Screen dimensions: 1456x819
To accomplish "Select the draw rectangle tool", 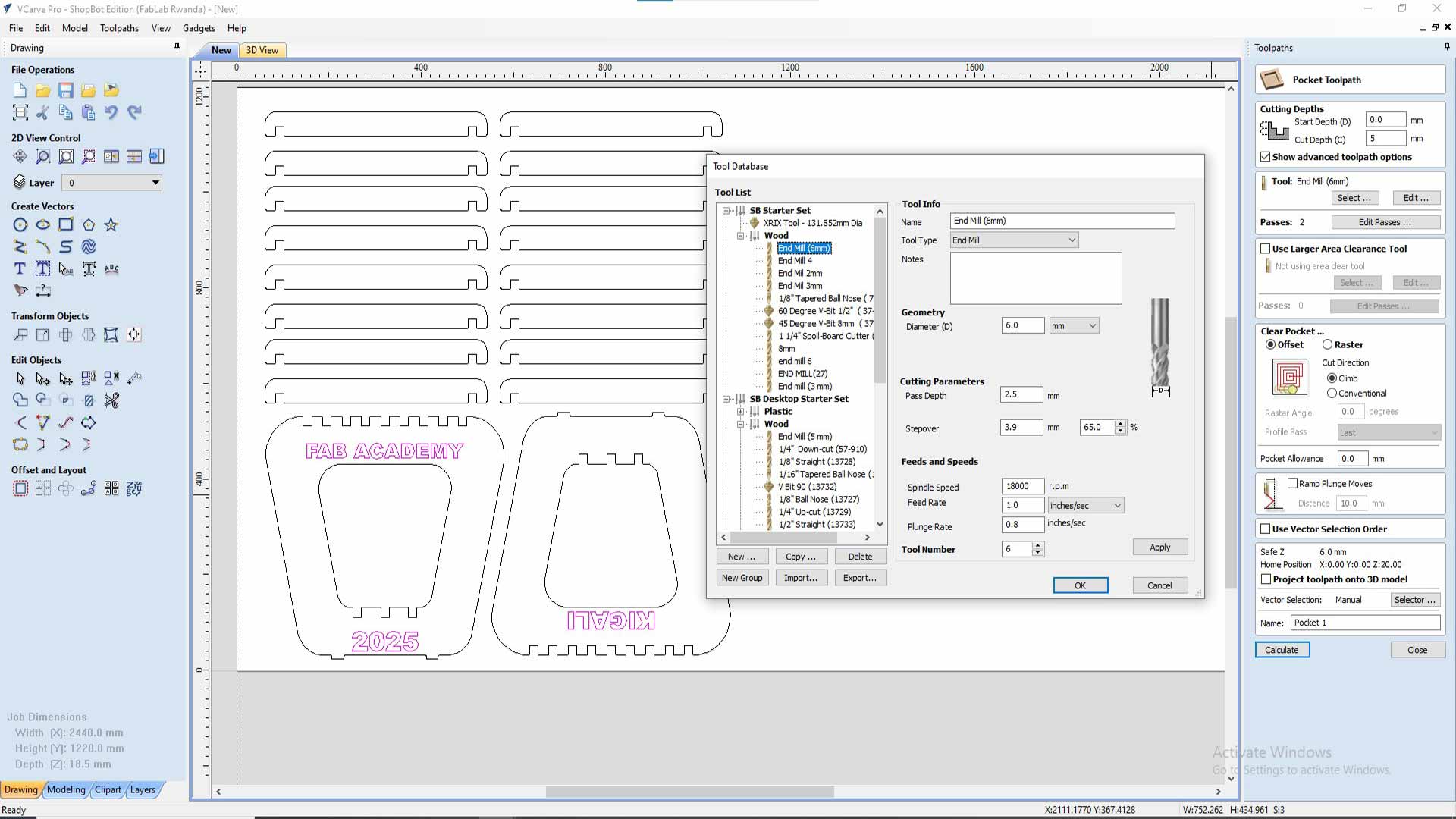I will click(x=66, y=224).
